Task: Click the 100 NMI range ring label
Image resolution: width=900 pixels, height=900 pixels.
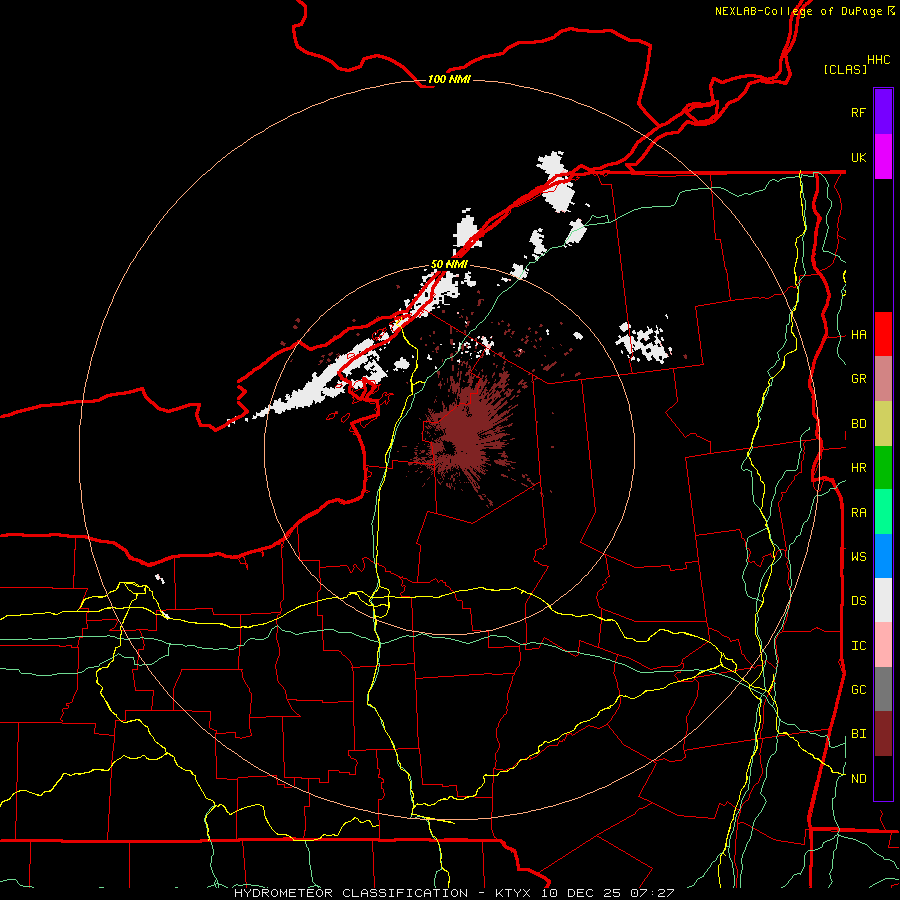Action: [449, 79]
